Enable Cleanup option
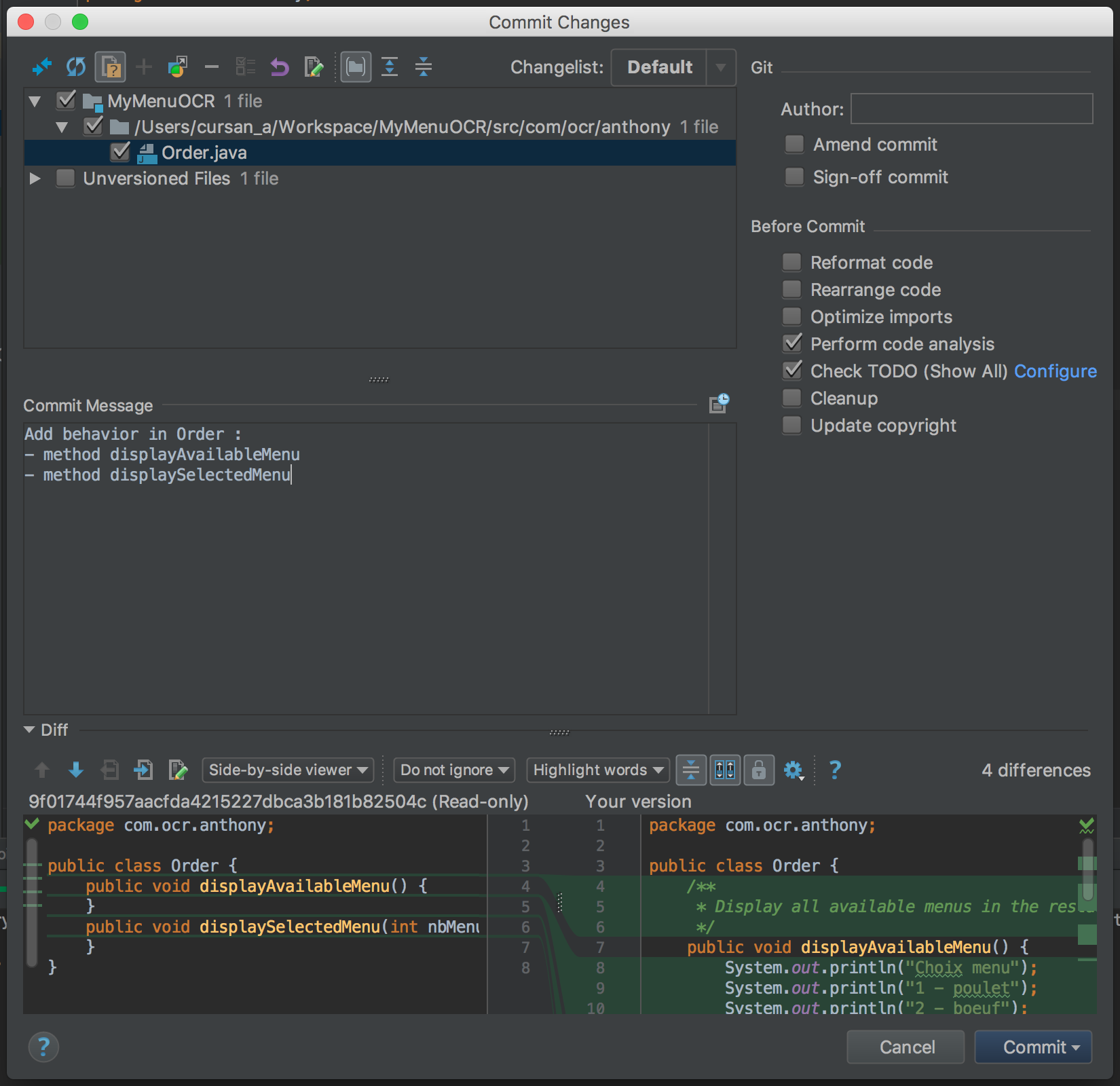This screenshot has height=1086, width=1120. coord(791,398)
